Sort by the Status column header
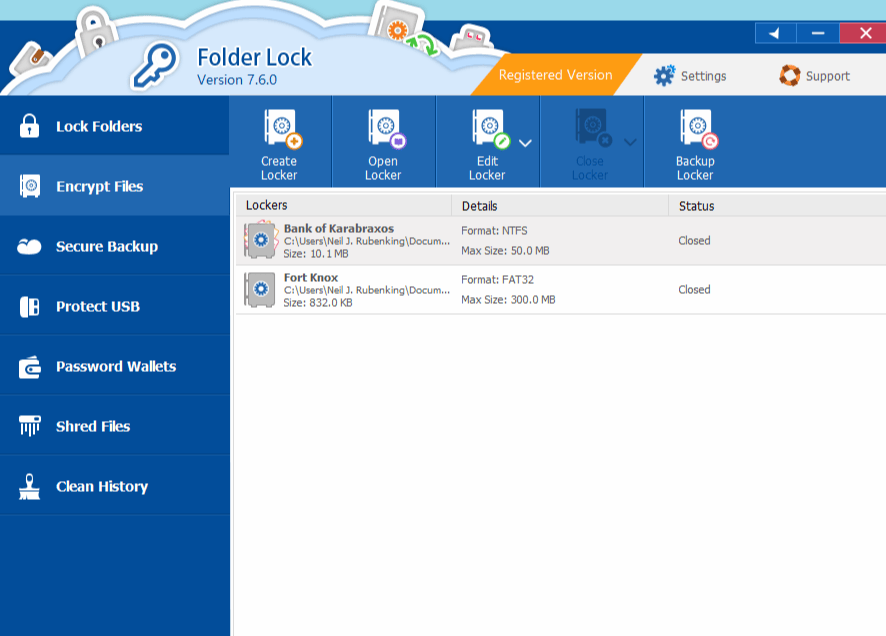 [x=778, y=206]
